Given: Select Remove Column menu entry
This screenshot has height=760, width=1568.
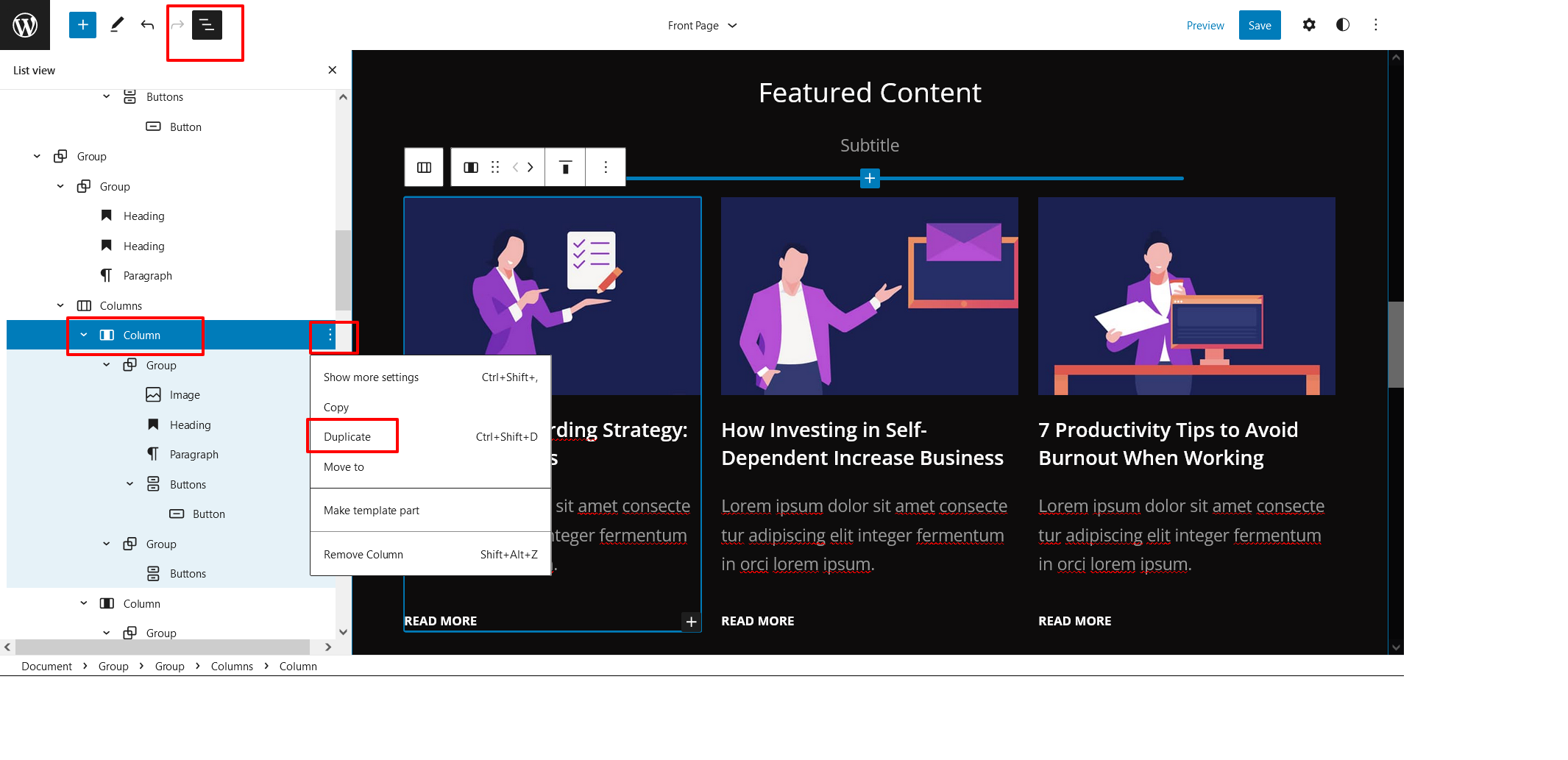Looking at the screenshot, I should [363, 555].
